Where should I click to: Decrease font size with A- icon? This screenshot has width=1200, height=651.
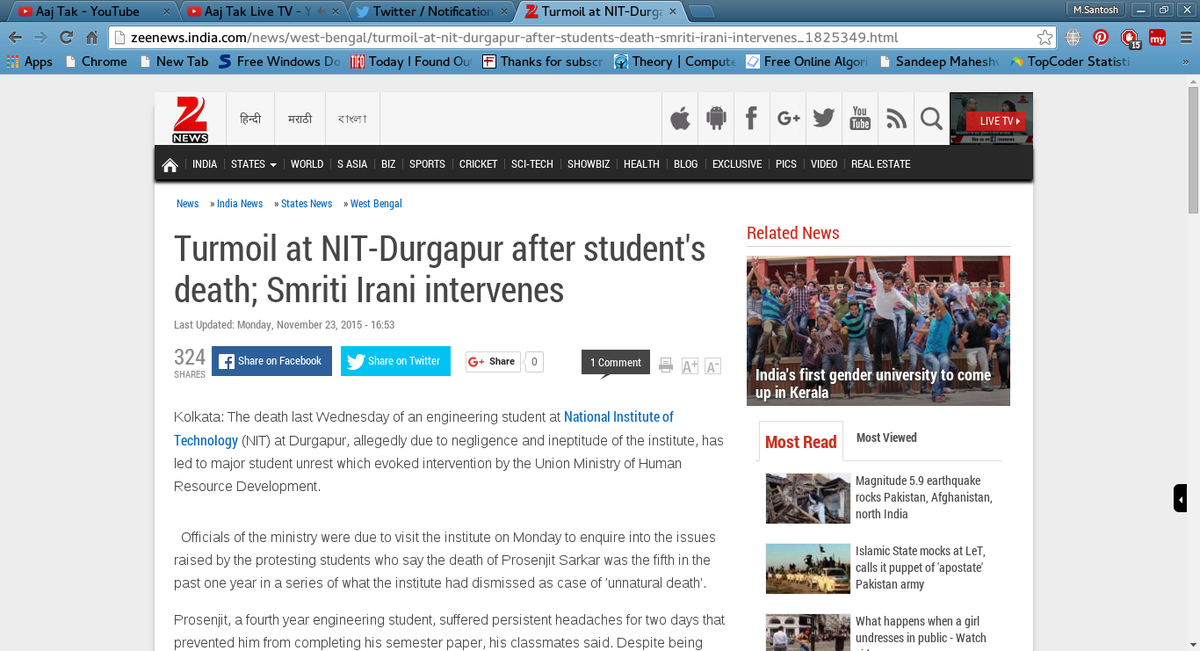click(713, 366)
